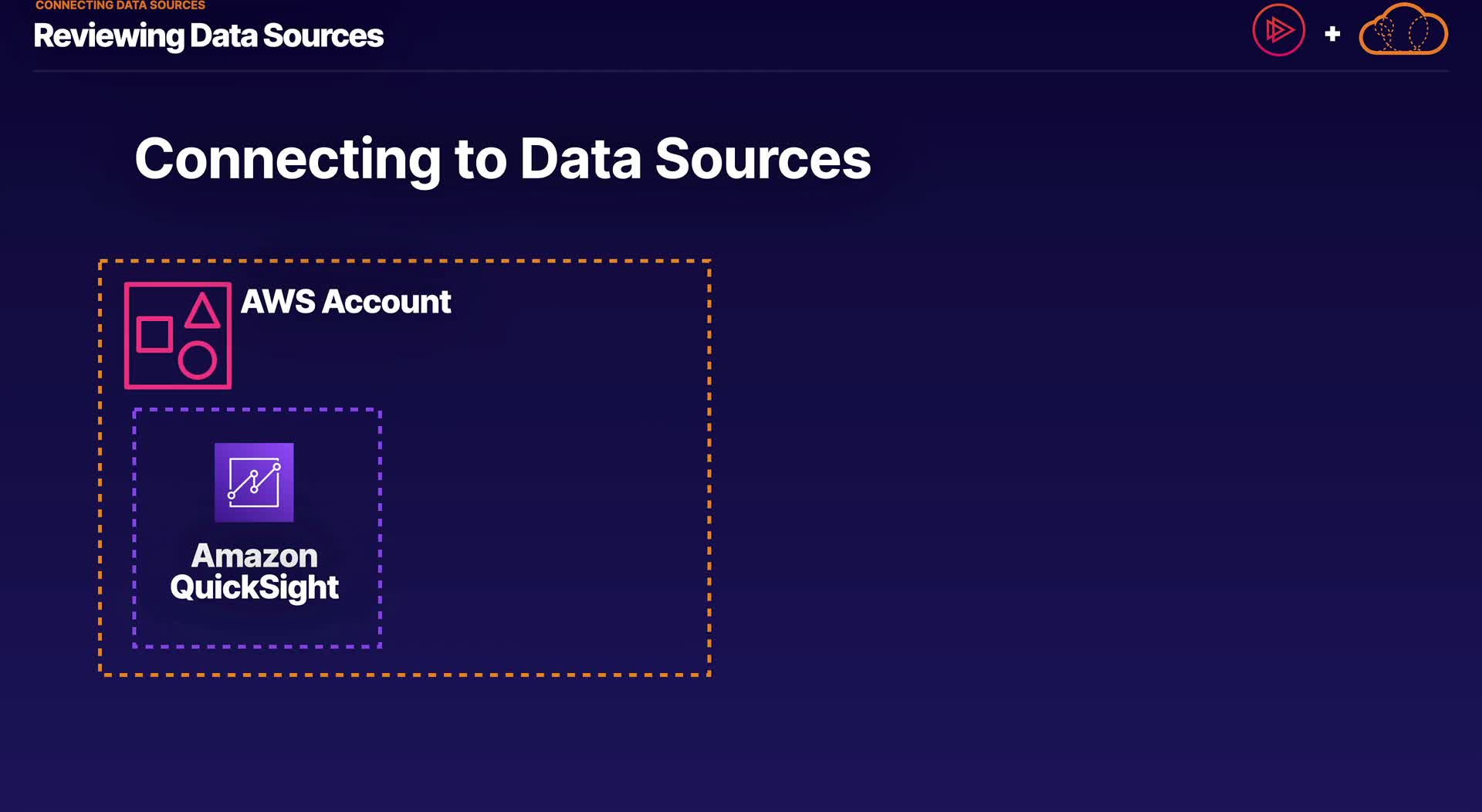Click the pink circle in AWS Account icon
1482x812 pixels.
coord(198,360)
